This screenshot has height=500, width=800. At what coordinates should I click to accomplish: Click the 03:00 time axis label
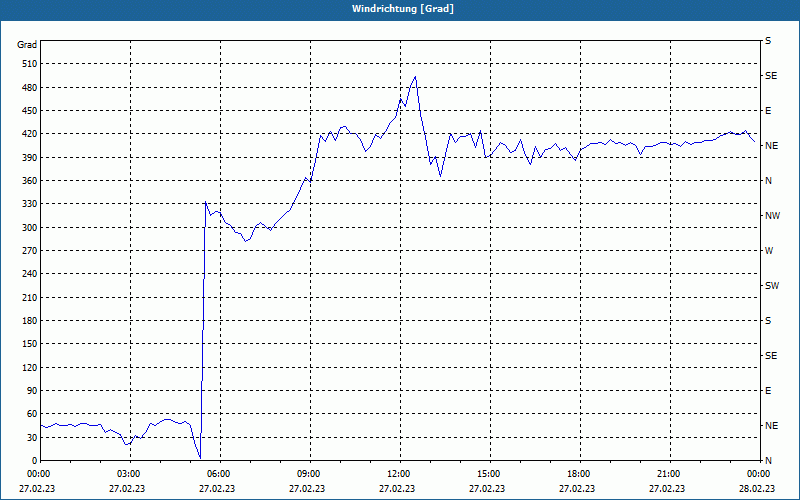(130, 474)
